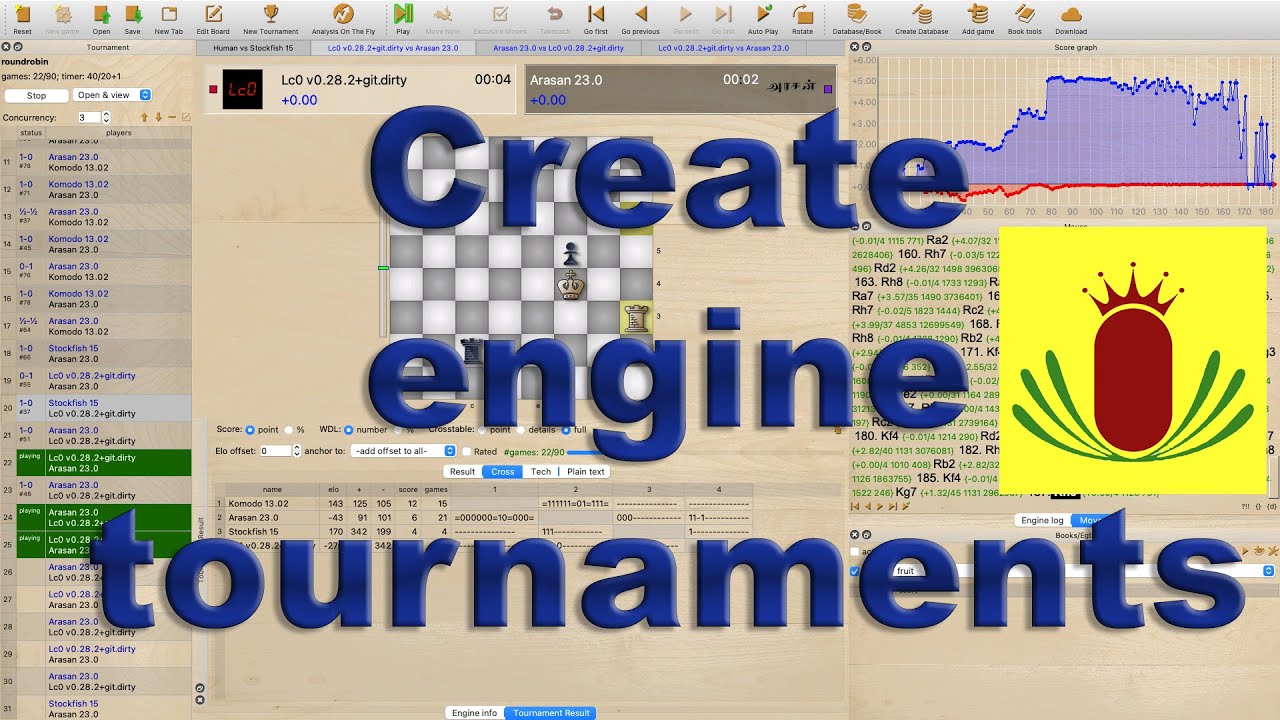Select Score point radio button
The height and width of the screenshot is (720, 1280).
(x=250, y=429)
